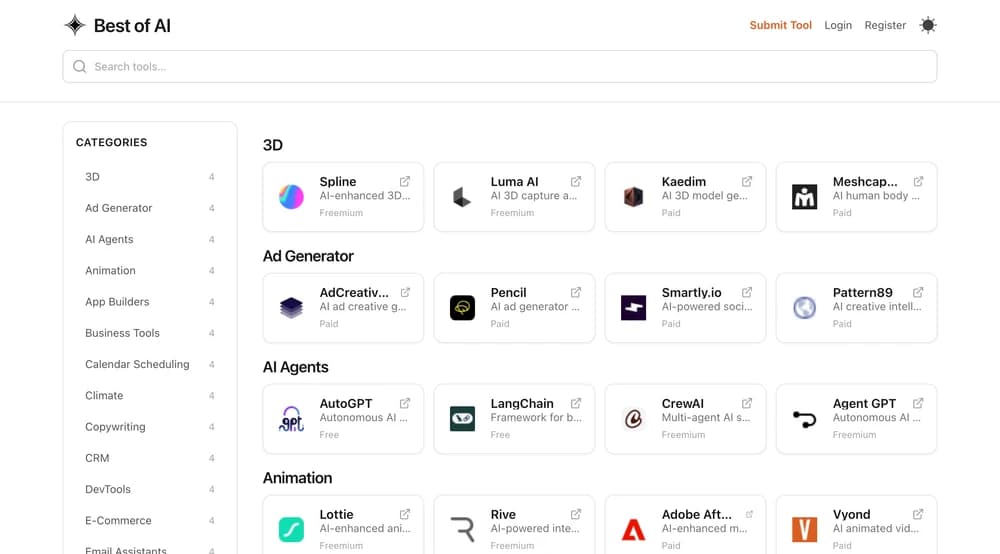
Task: Open the Smartly.io tool card title
Action: pyautogui.click(x=691, y=293)
